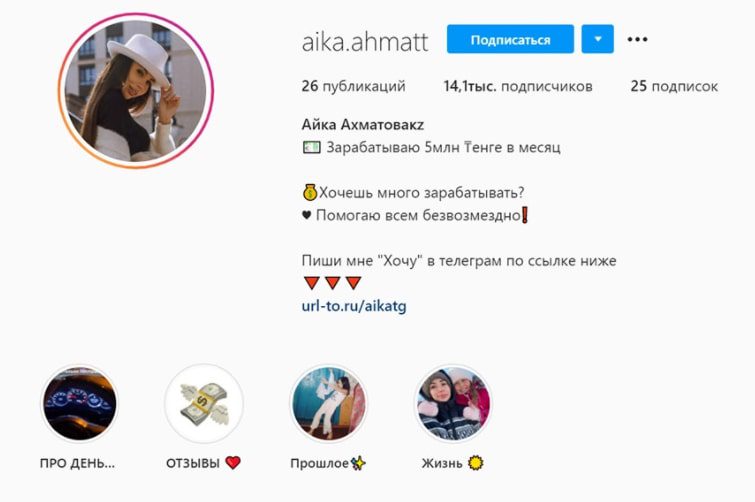Open the ОТЗЫВЫ money highlight circle

204,403
